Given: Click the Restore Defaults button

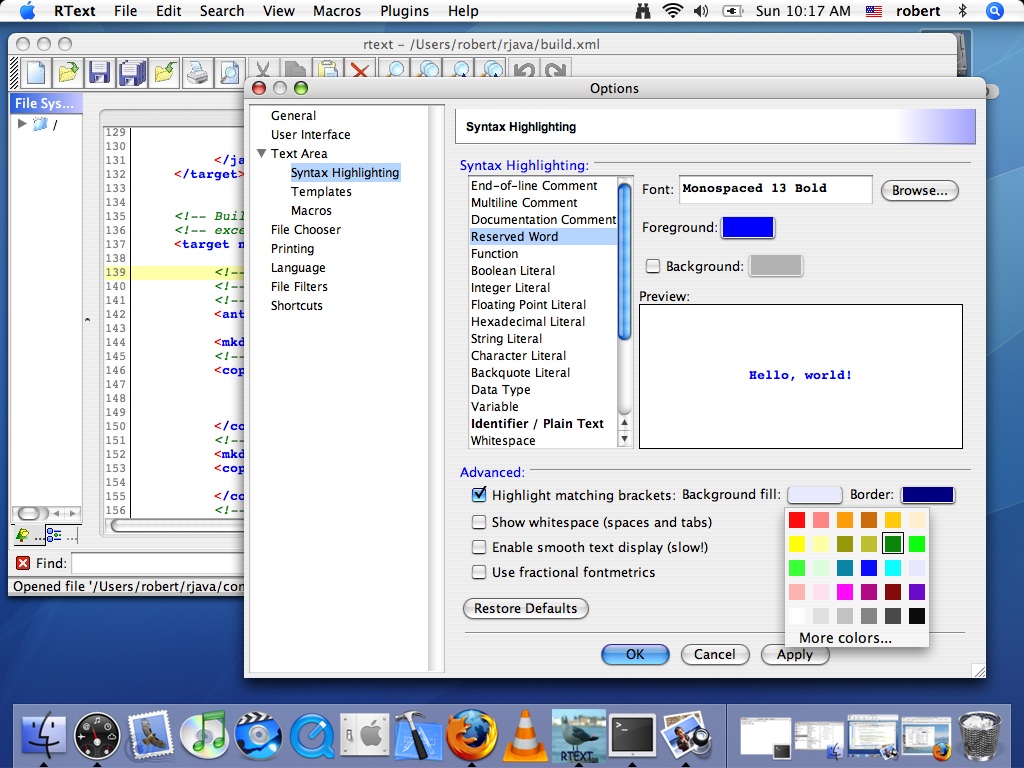Looking at the screenshot, I should tap(525, 608).
